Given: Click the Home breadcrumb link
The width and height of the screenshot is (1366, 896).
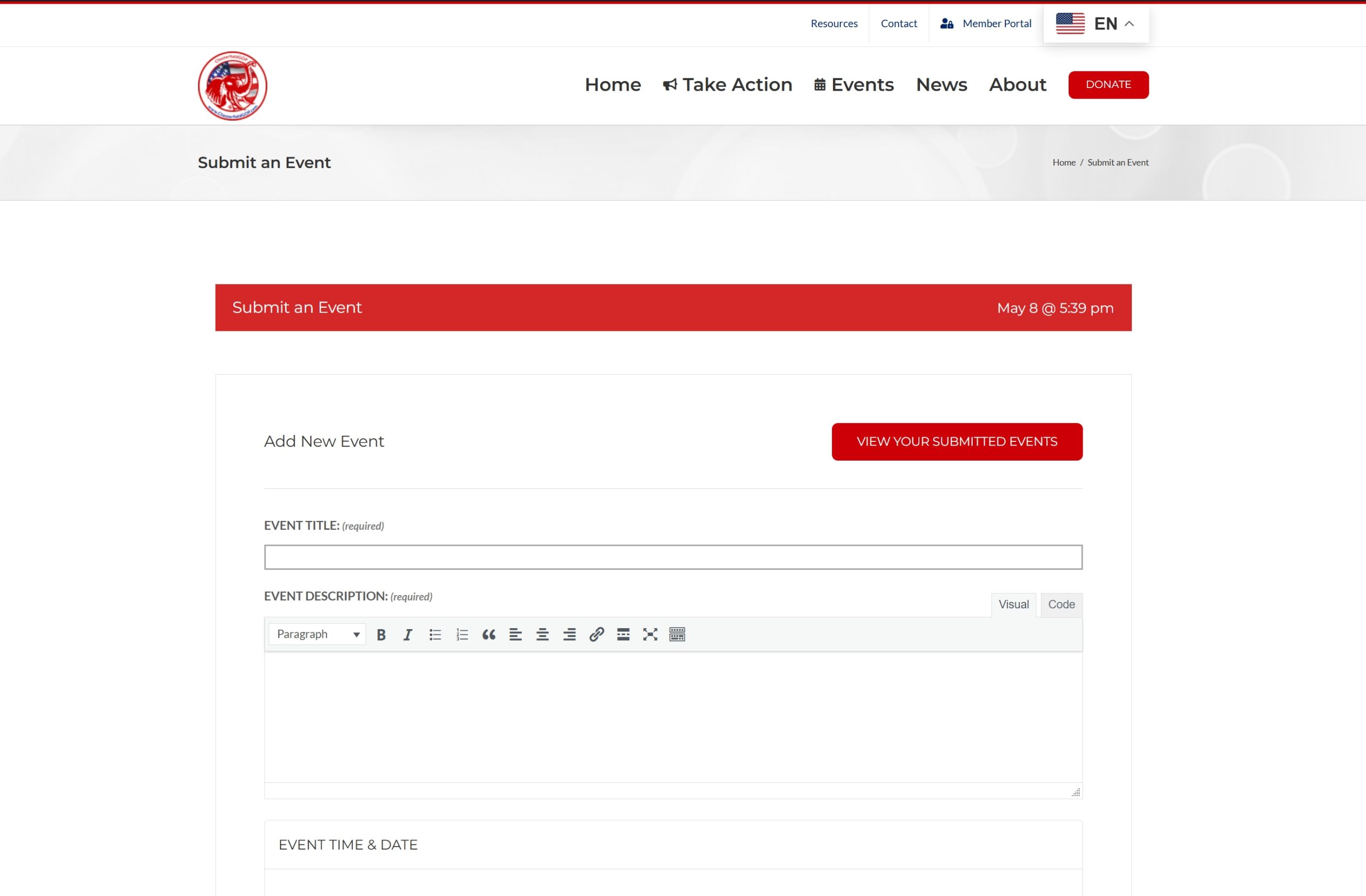Looking at the screenshot, I should [1063, 162].
